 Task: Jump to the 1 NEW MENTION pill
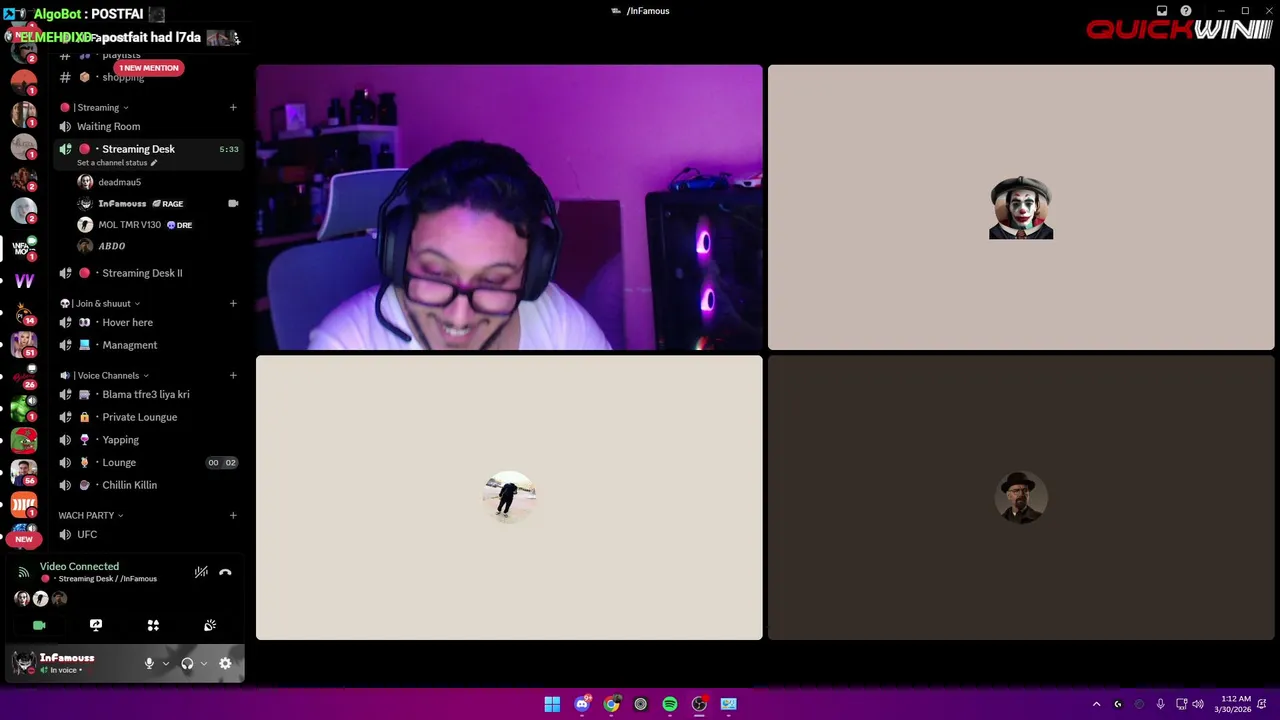(x=148, y=68)
